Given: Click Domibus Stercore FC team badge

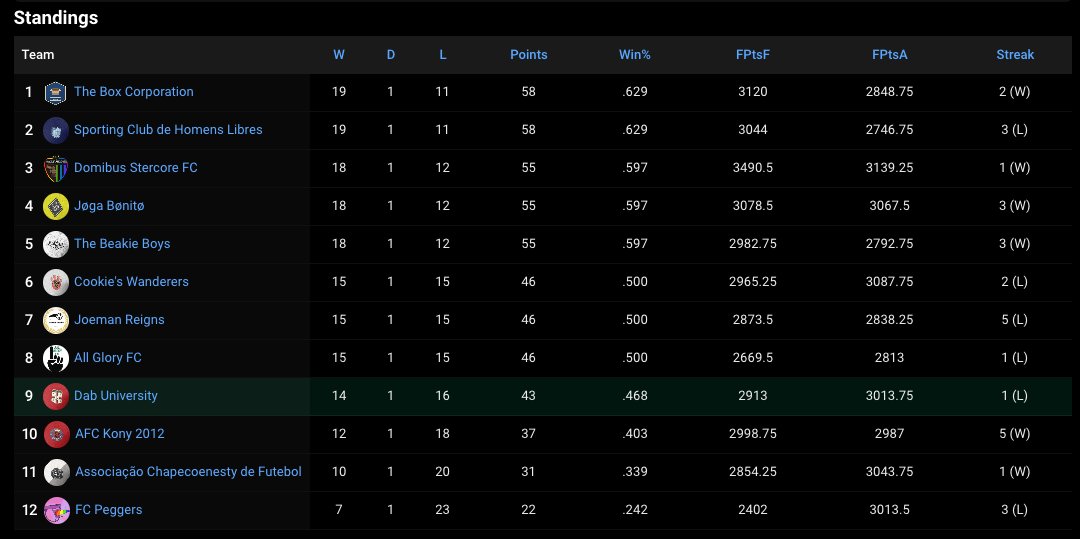Looking at the screenshot, I should click(55, 168).
